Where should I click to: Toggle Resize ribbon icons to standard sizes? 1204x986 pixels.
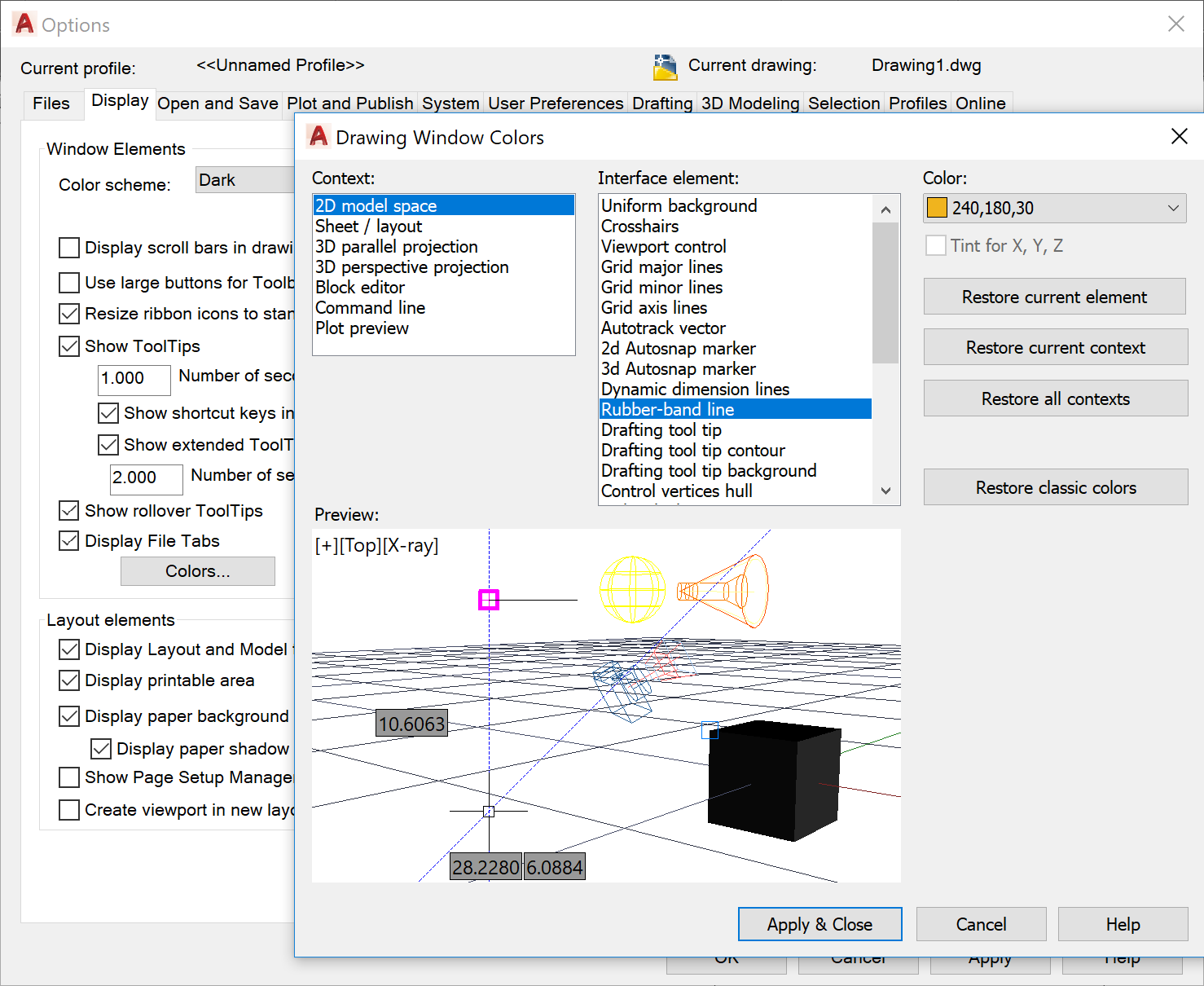pyautogui.click(x=69, y=314)
